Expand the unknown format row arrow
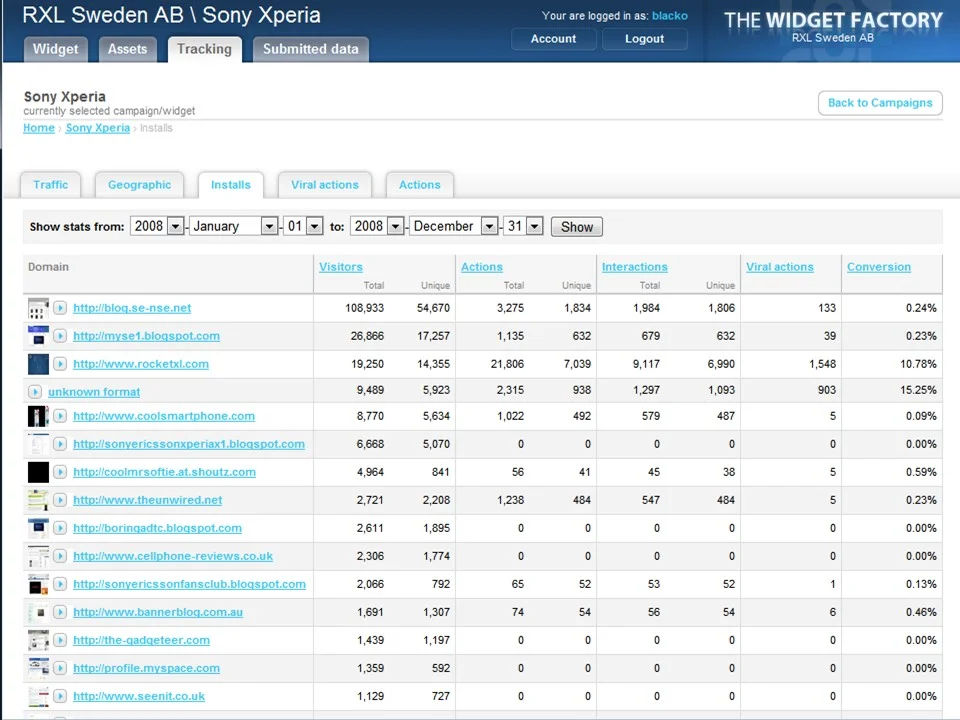The width and height of the screenshot is (960, 720). pos(35,392)
